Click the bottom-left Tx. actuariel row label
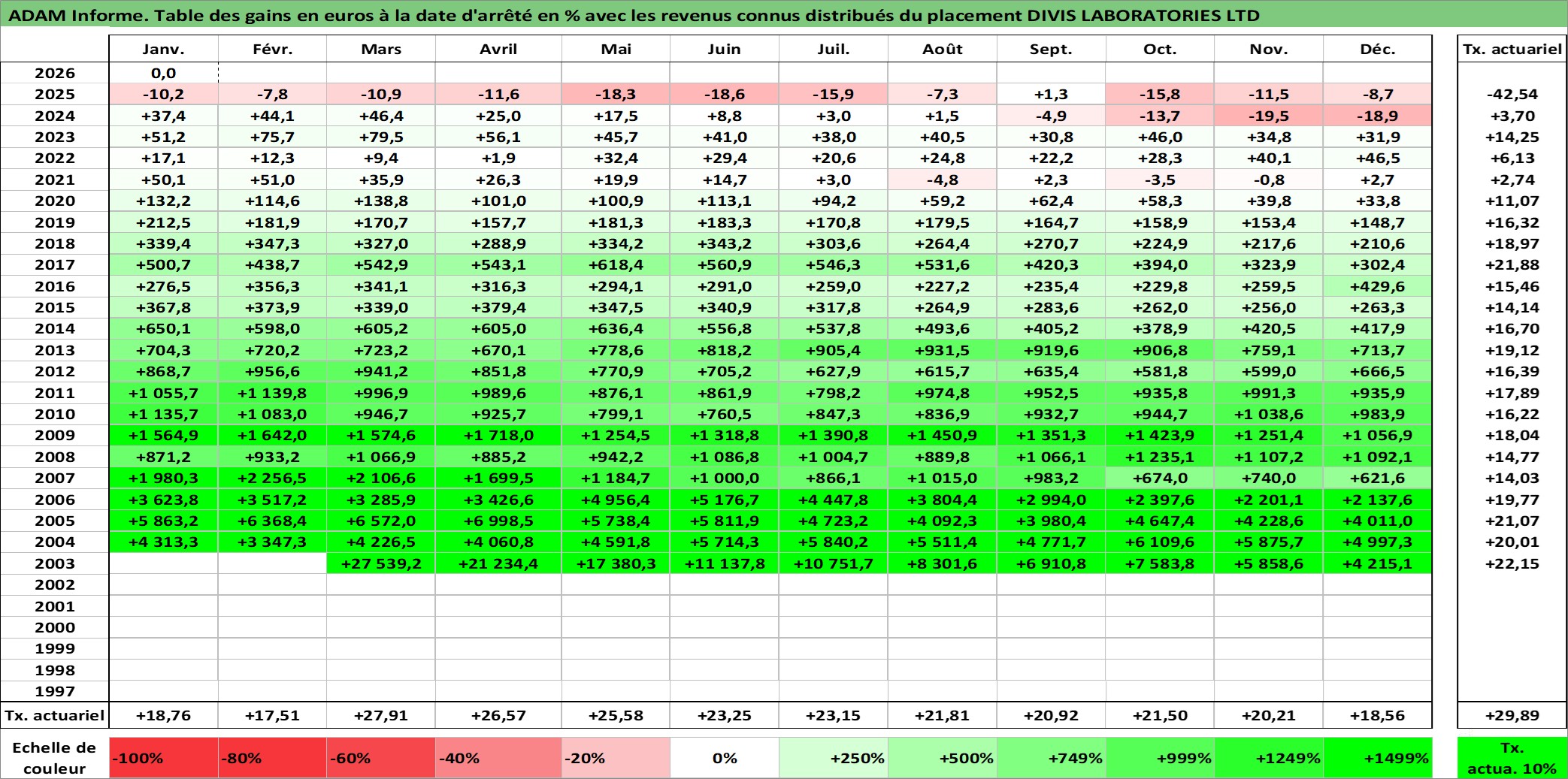This screenshot has width=1568, height=779. click(55, 715)
